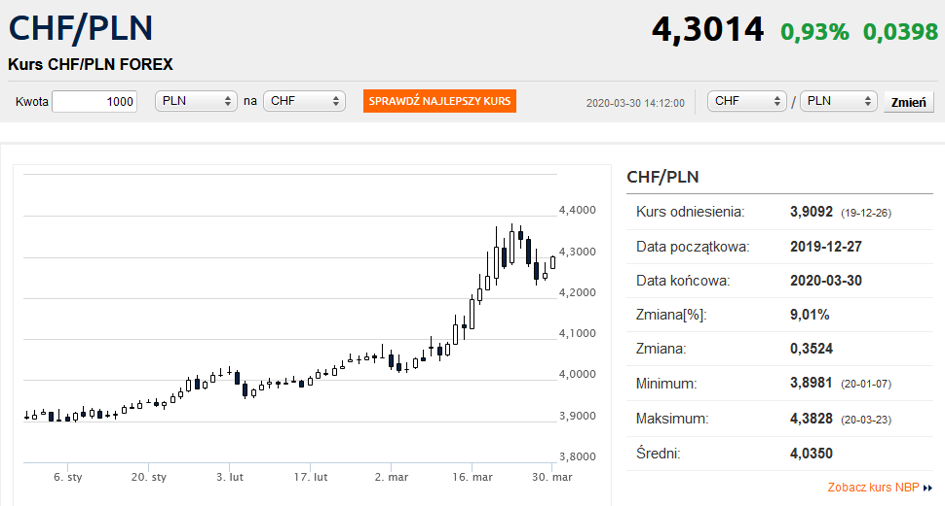This screenshot has height=506, width=945.
Task: Click the Minimum date (20-01-07)
Action: tap(866, 384)
